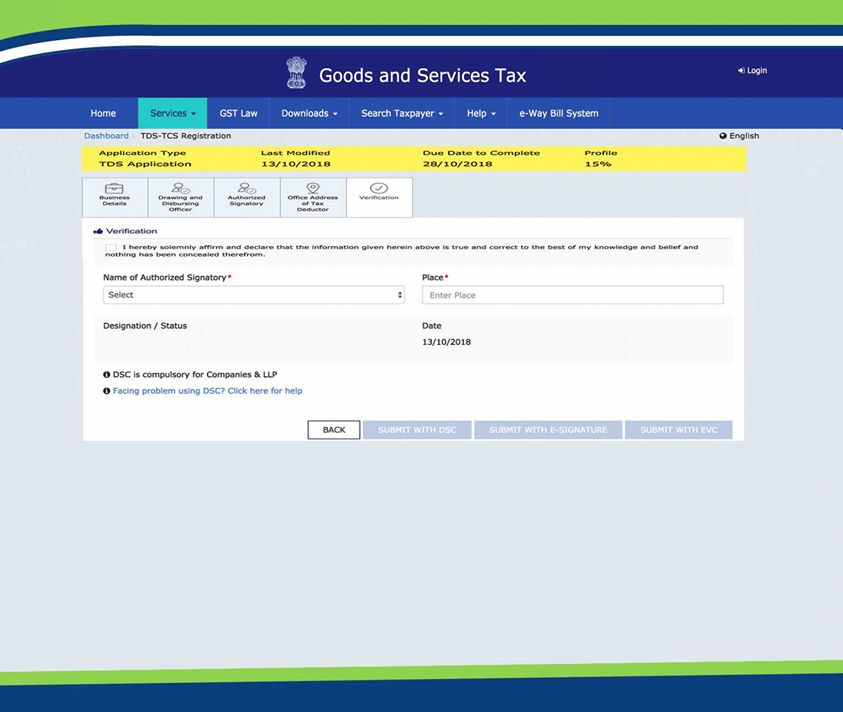Viewport: 843px width, 712px height.
Task: Click the info icon beside DSC is compulsory
Action: click(x=106, y=375)
